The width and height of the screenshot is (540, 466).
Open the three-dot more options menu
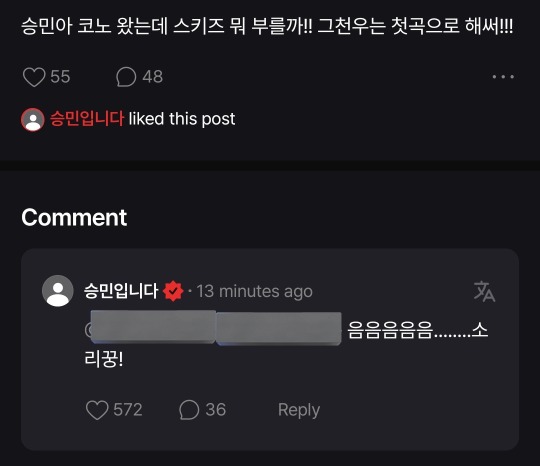(x=503, y=76)
